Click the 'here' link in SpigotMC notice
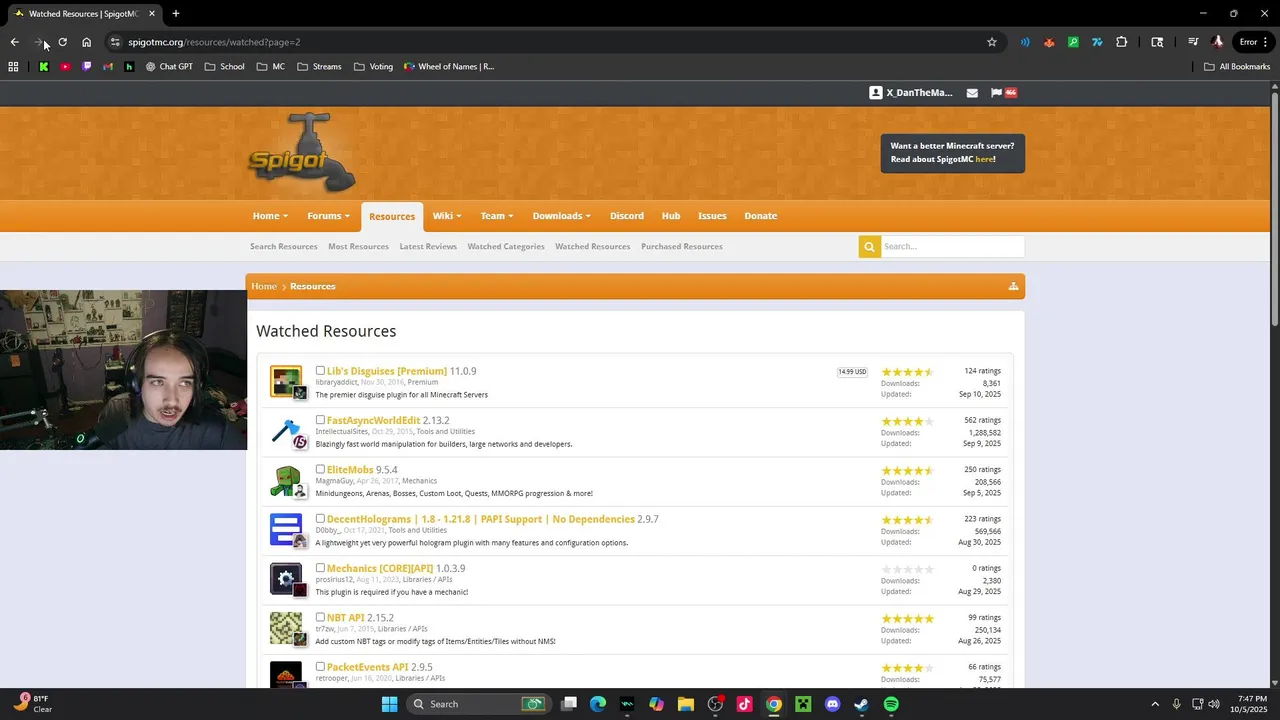1280x720 pixels. 984,159
